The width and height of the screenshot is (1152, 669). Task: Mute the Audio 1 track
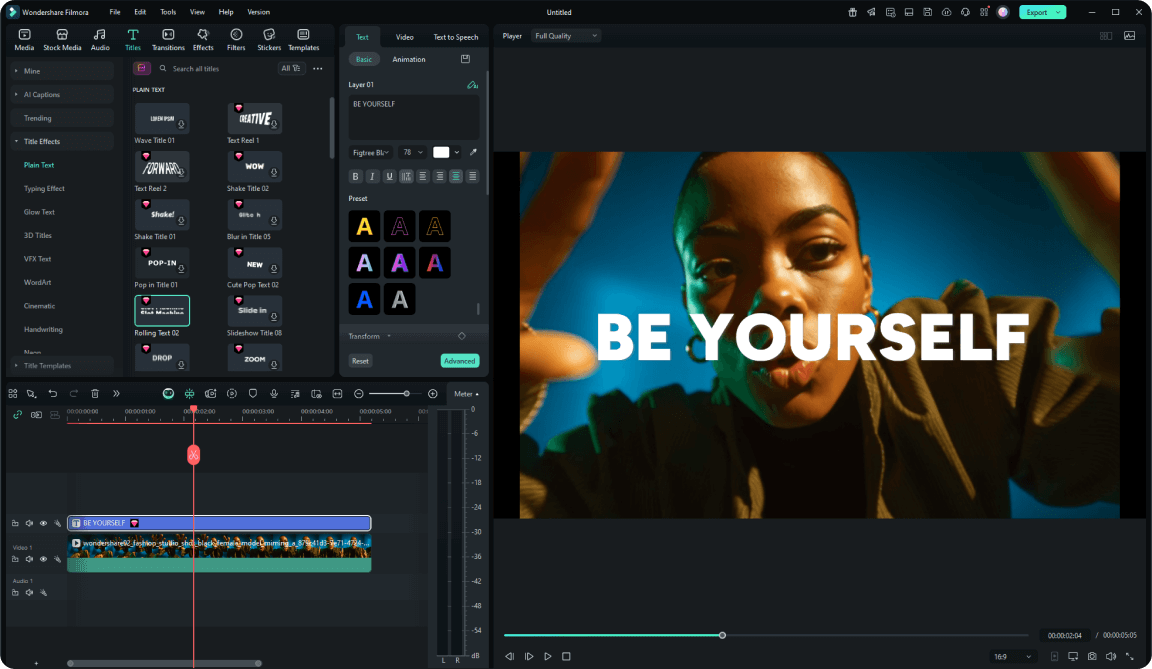29,593
